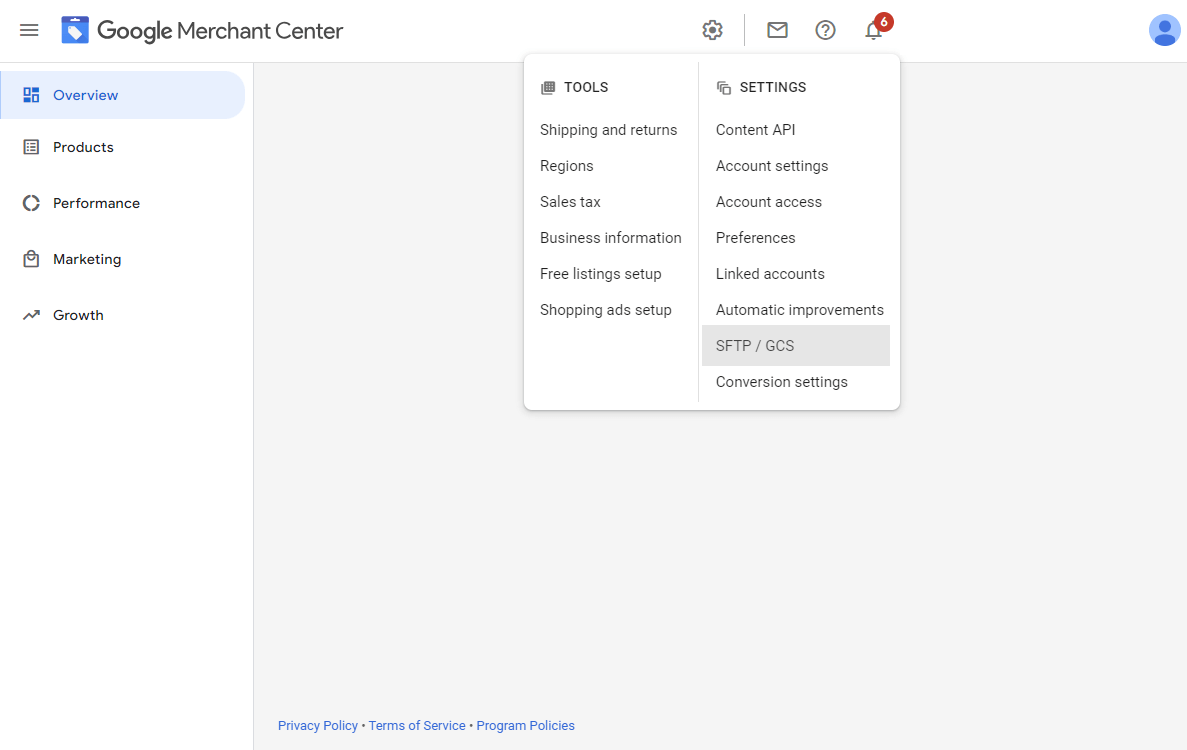Click the Products list icon
Screen dimensions: 1187x750
coord(31,147)
